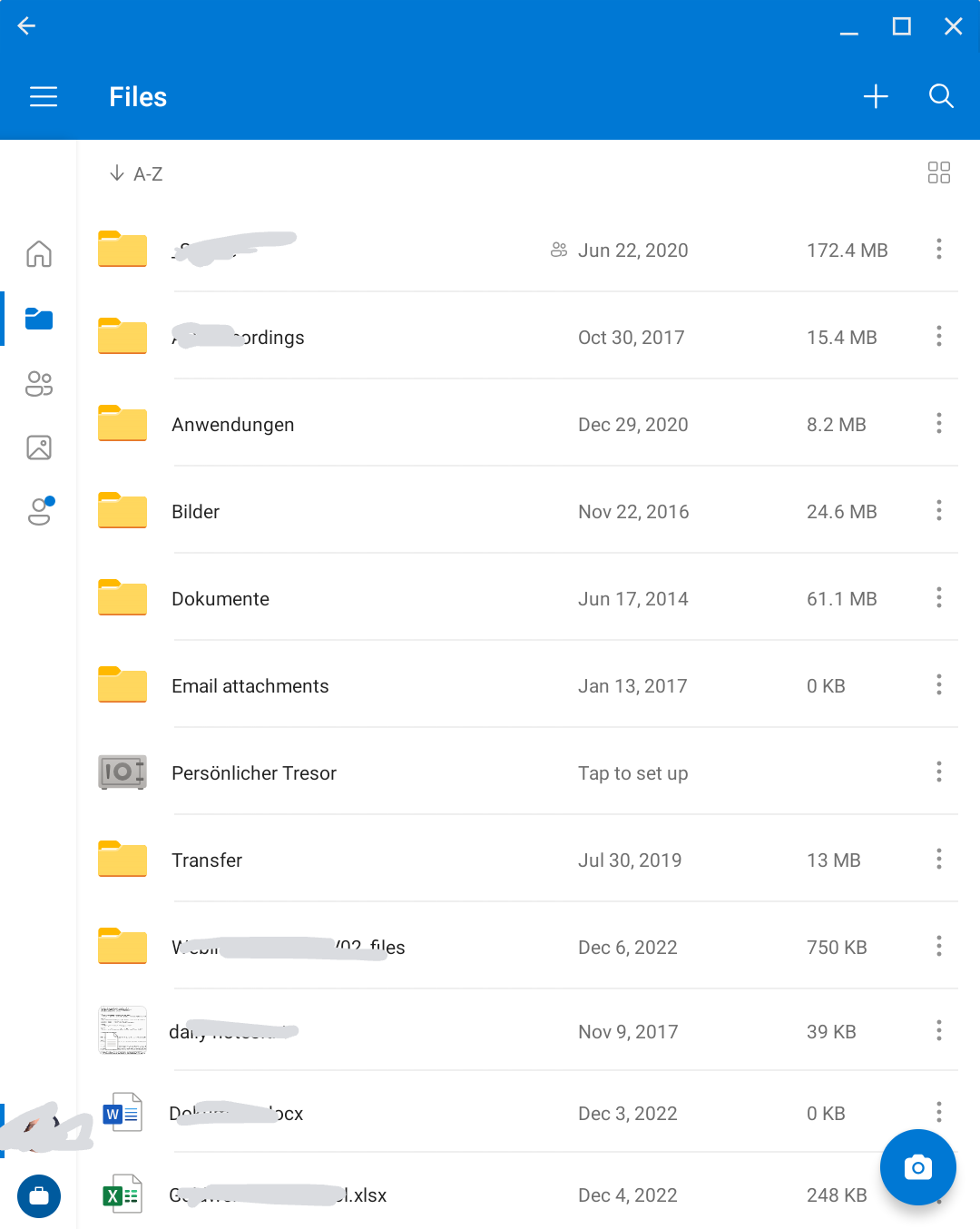
Task: Open account profile icon with notification dot
Action: tap(41, 511)
